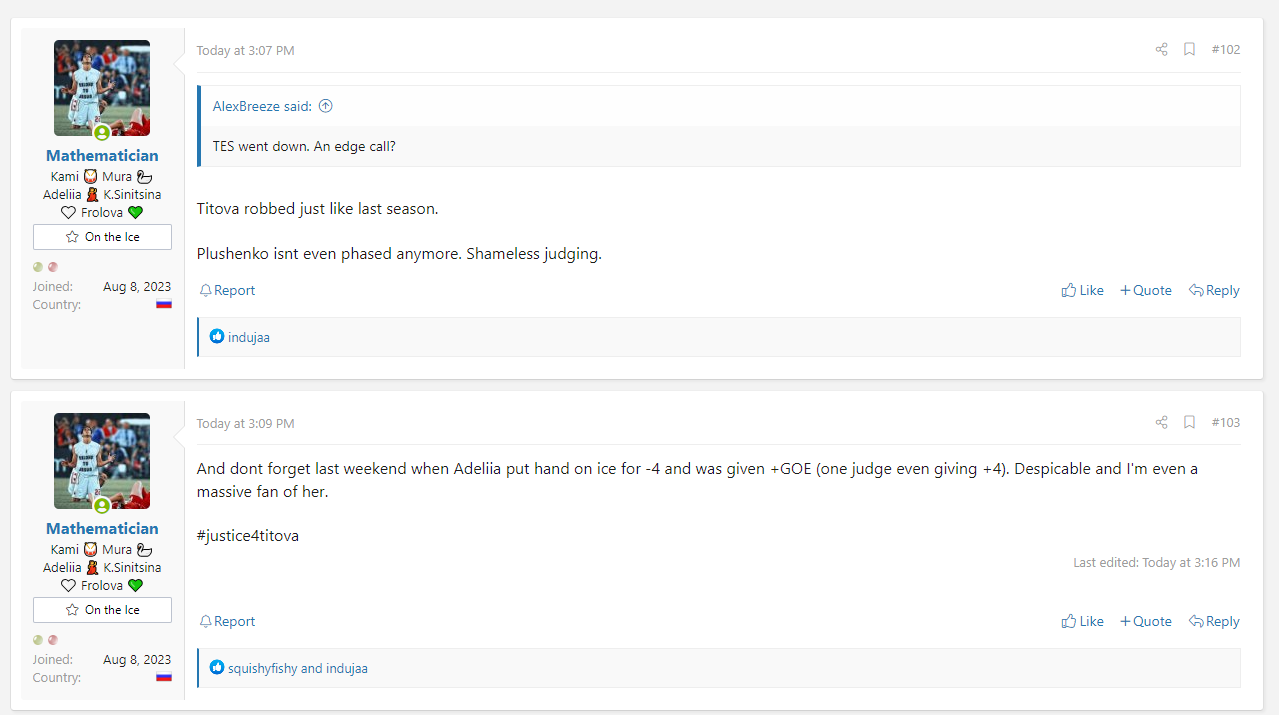1279x715 pixels.
Task: Report the post numbered #103
Action: pos(227,621)
